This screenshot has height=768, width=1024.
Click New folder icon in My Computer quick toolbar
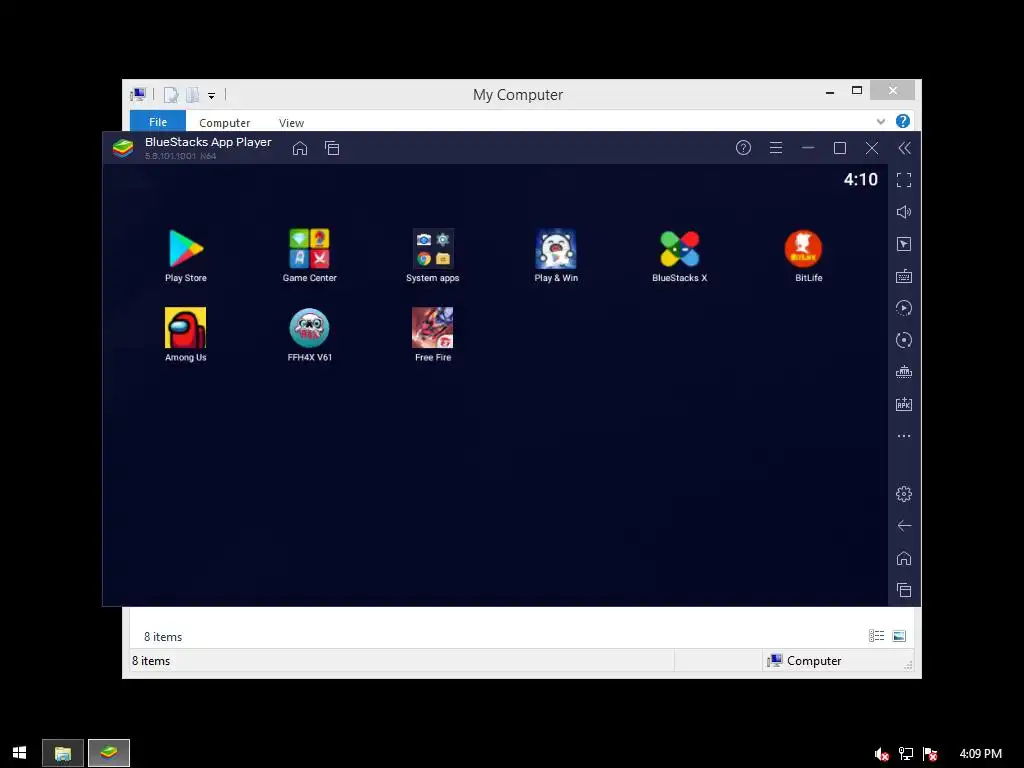pyautogui.click(x=193, y=95)
